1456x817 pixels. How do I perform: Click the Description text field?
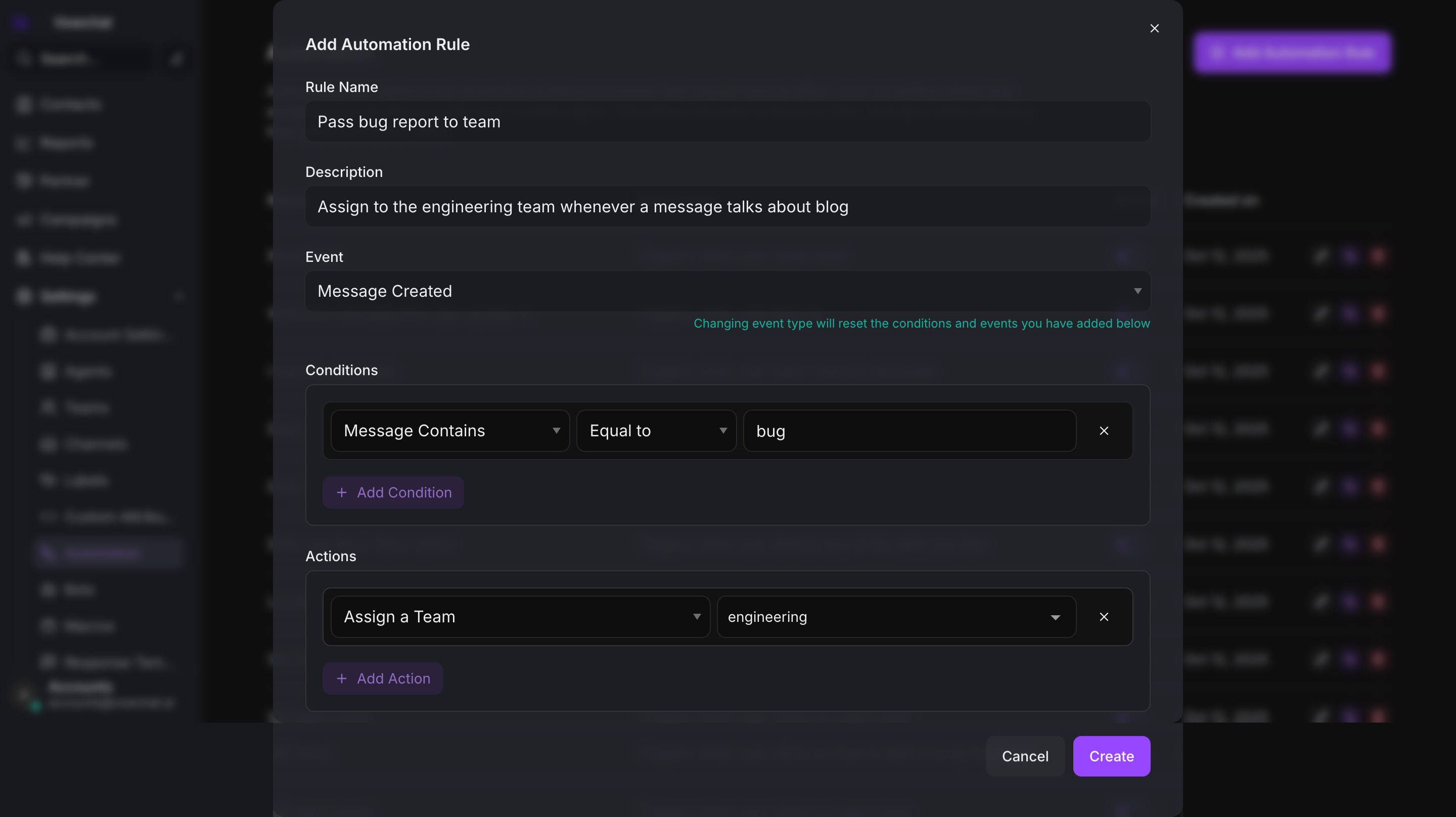[x=727, y=206]
